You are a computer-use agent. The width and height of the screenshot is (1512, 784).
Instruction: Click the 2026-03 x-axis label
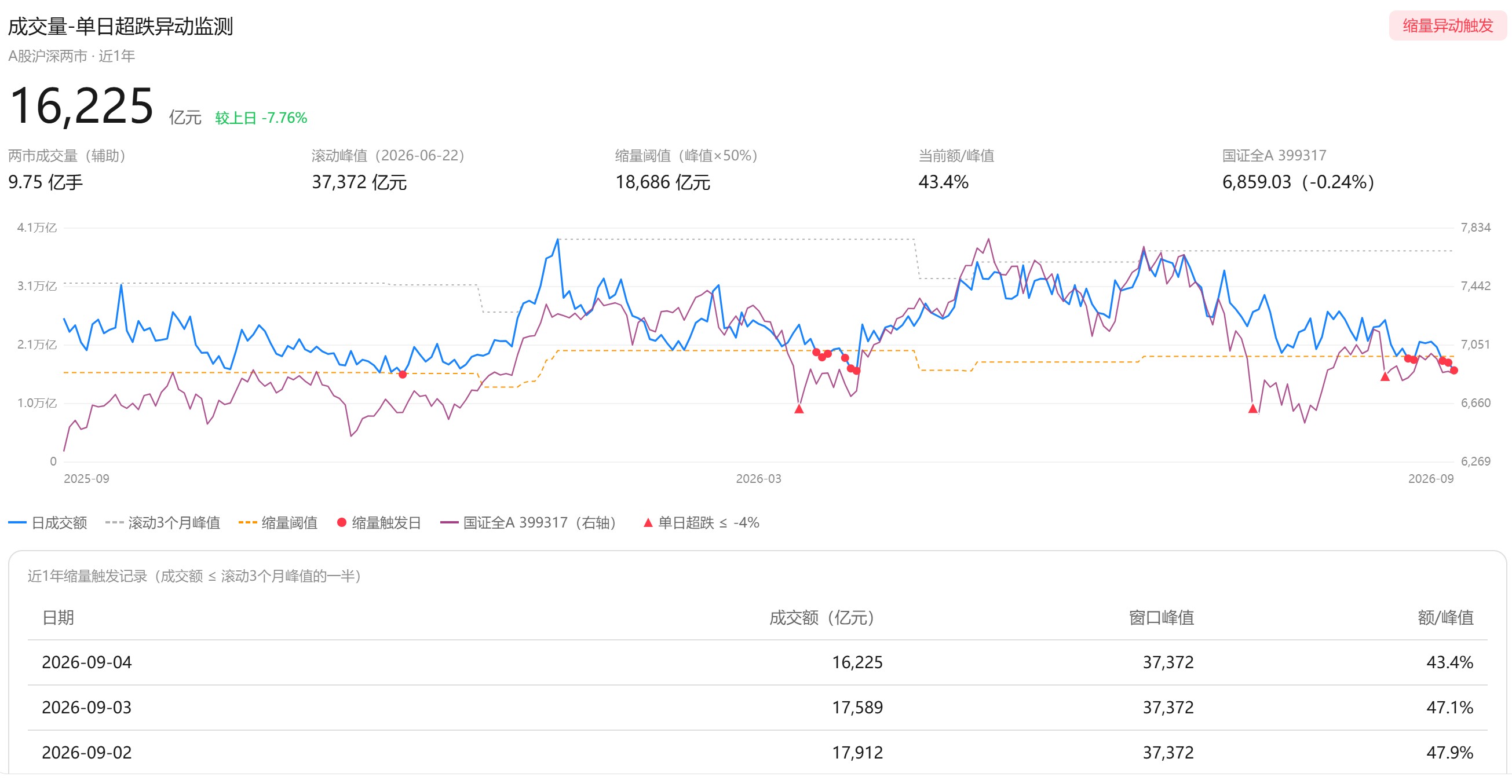pyautogui.click(x=758, y=479)
